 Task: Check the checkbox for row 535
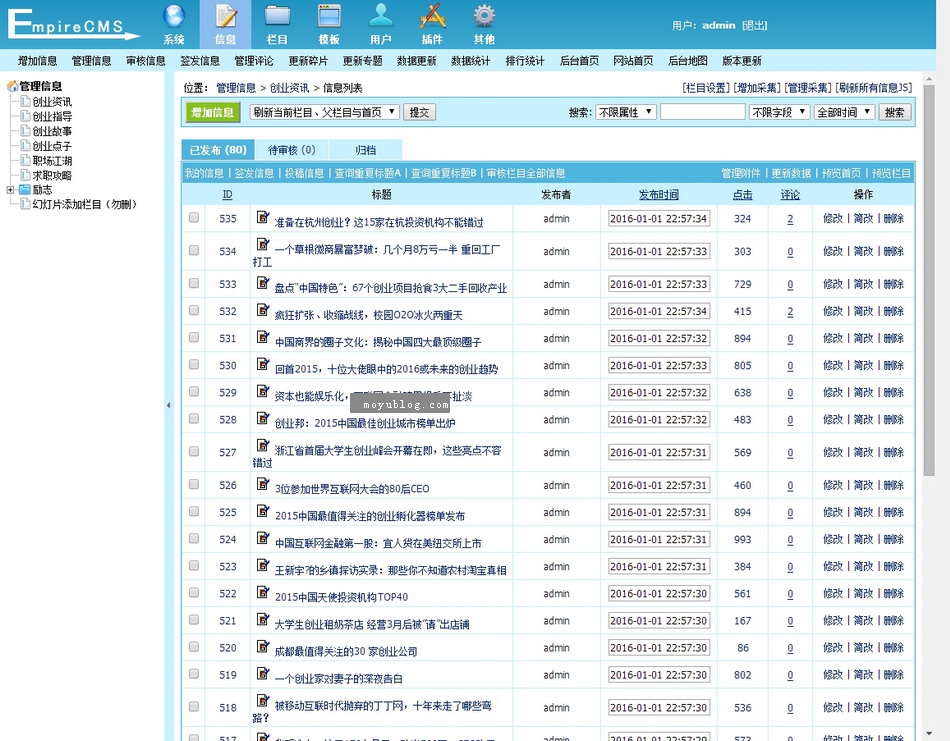click(x=194, y=217)
